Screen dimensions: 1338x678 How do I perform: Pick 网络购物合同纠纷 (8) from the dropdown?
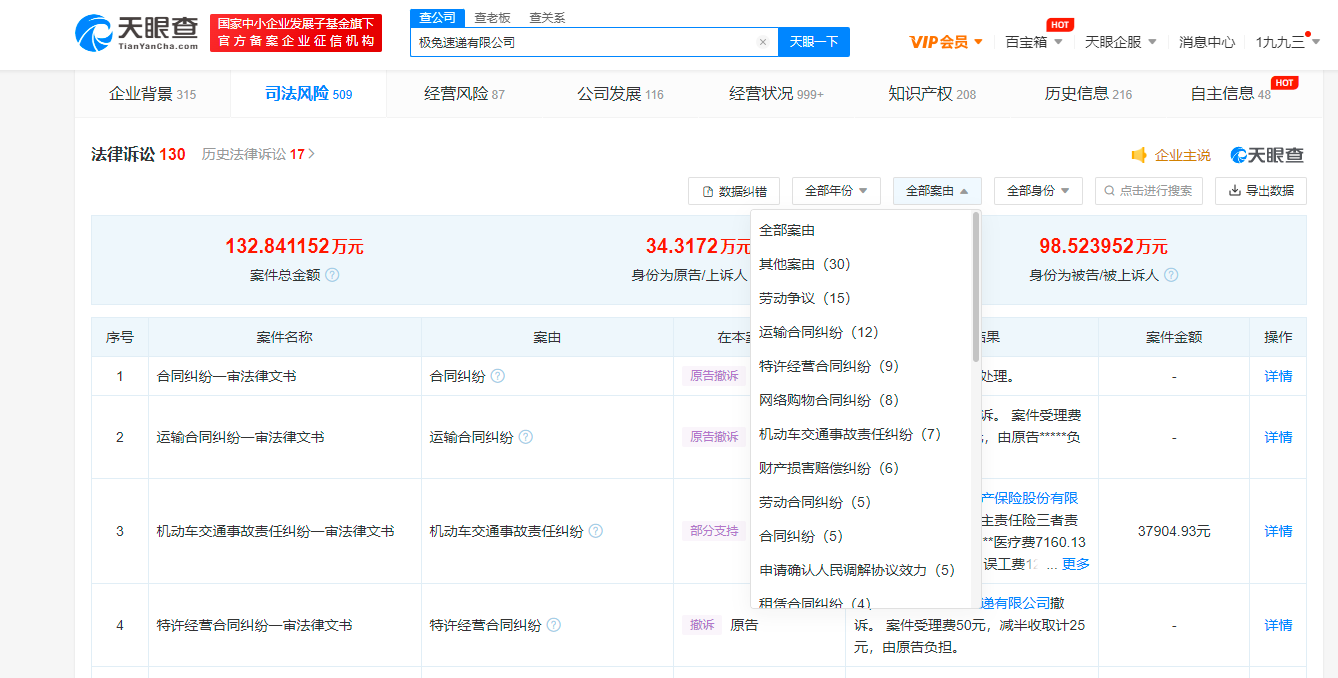coord(829,400)
